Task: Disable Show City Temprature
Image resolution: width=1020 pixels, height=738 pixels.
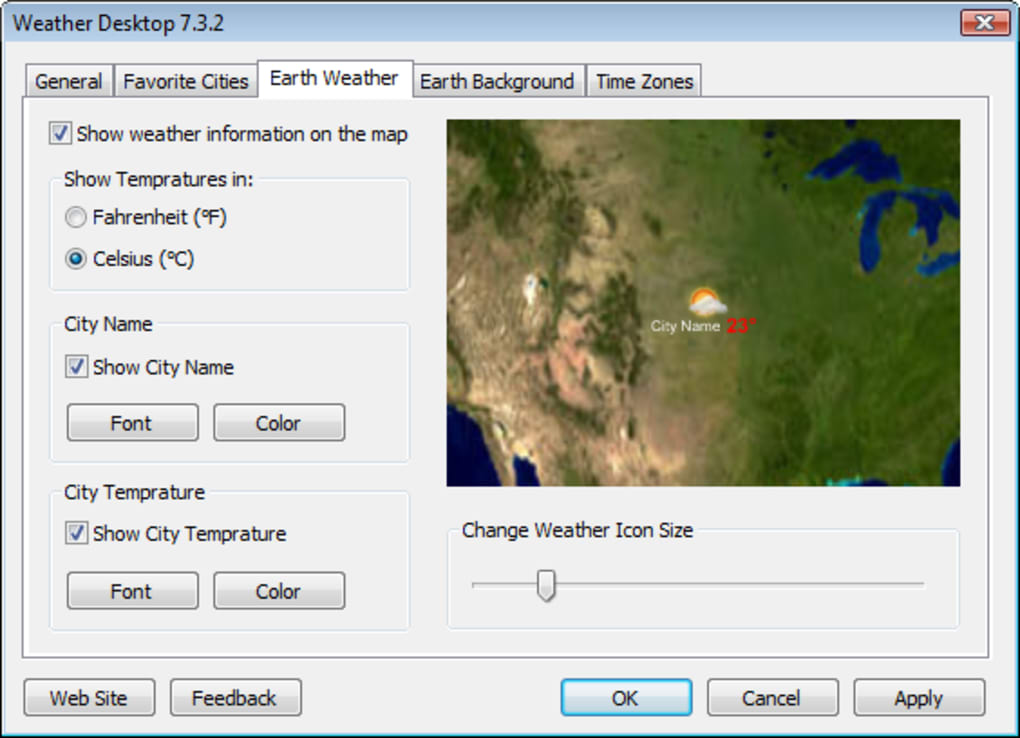Action: (x=74, y=534)
